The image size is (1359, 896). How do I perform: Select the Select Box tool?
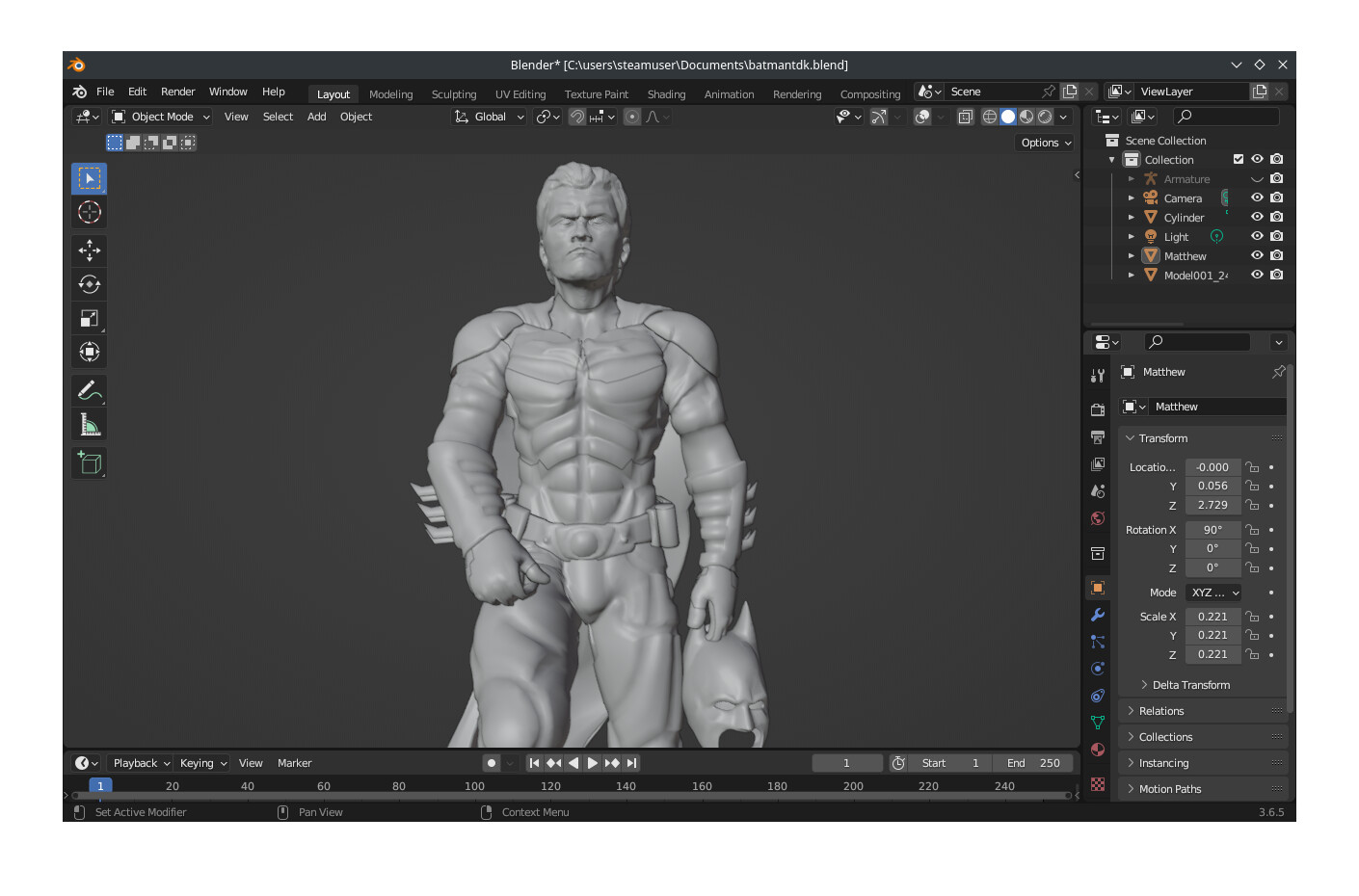(x=90, y=178)
